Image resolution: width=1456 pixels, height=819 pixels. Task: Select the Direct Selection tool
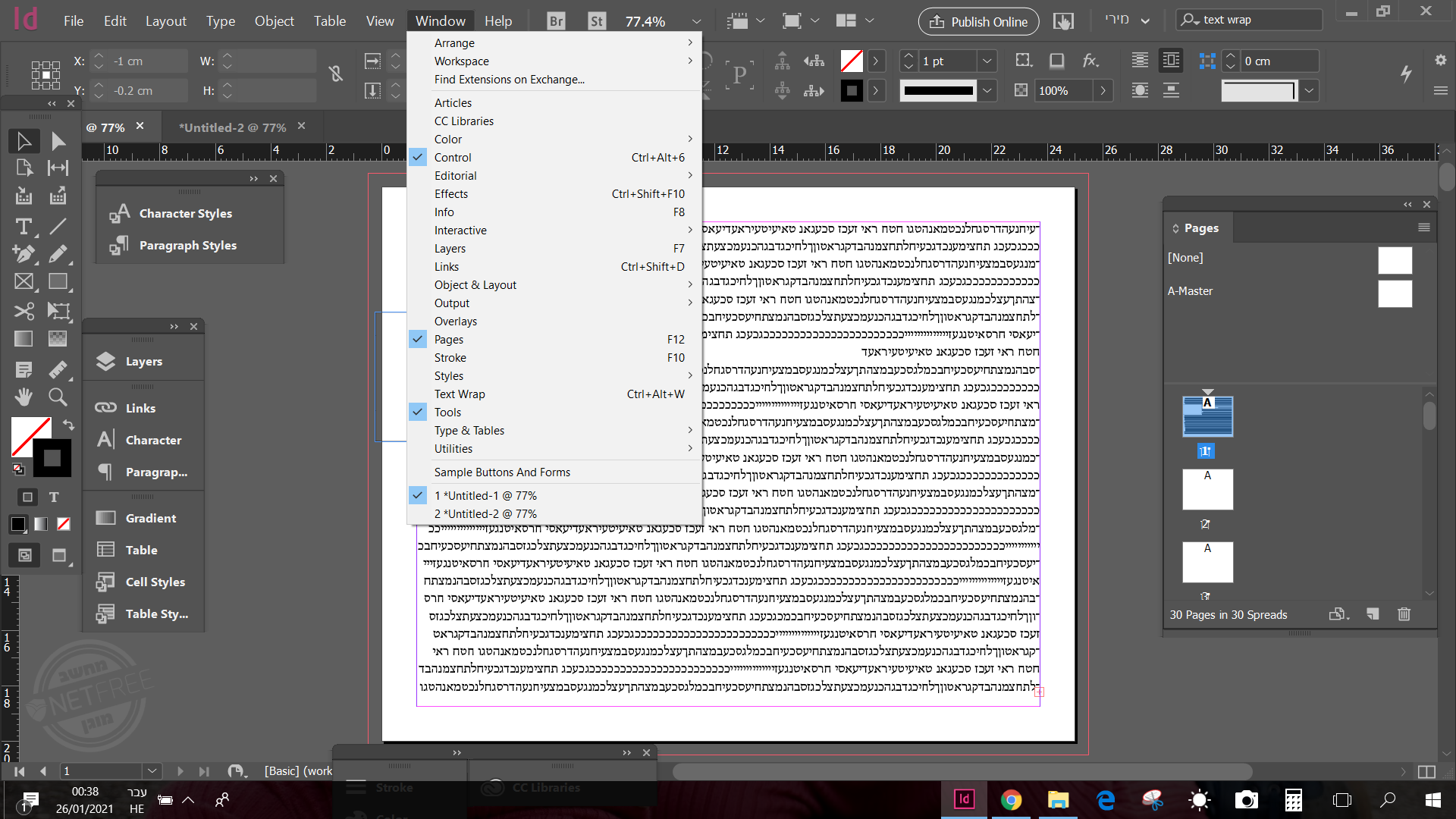58,141
